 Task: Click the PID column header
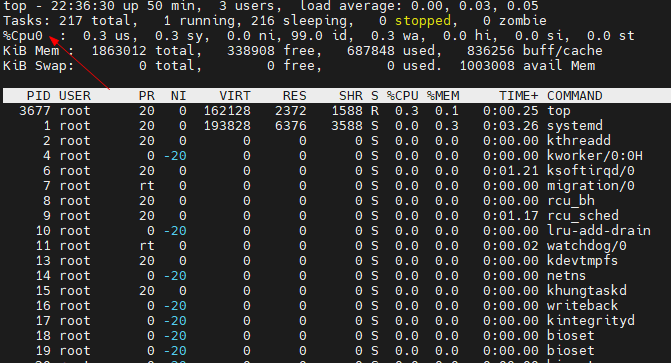pyautogui.click(x=39, y=95)
